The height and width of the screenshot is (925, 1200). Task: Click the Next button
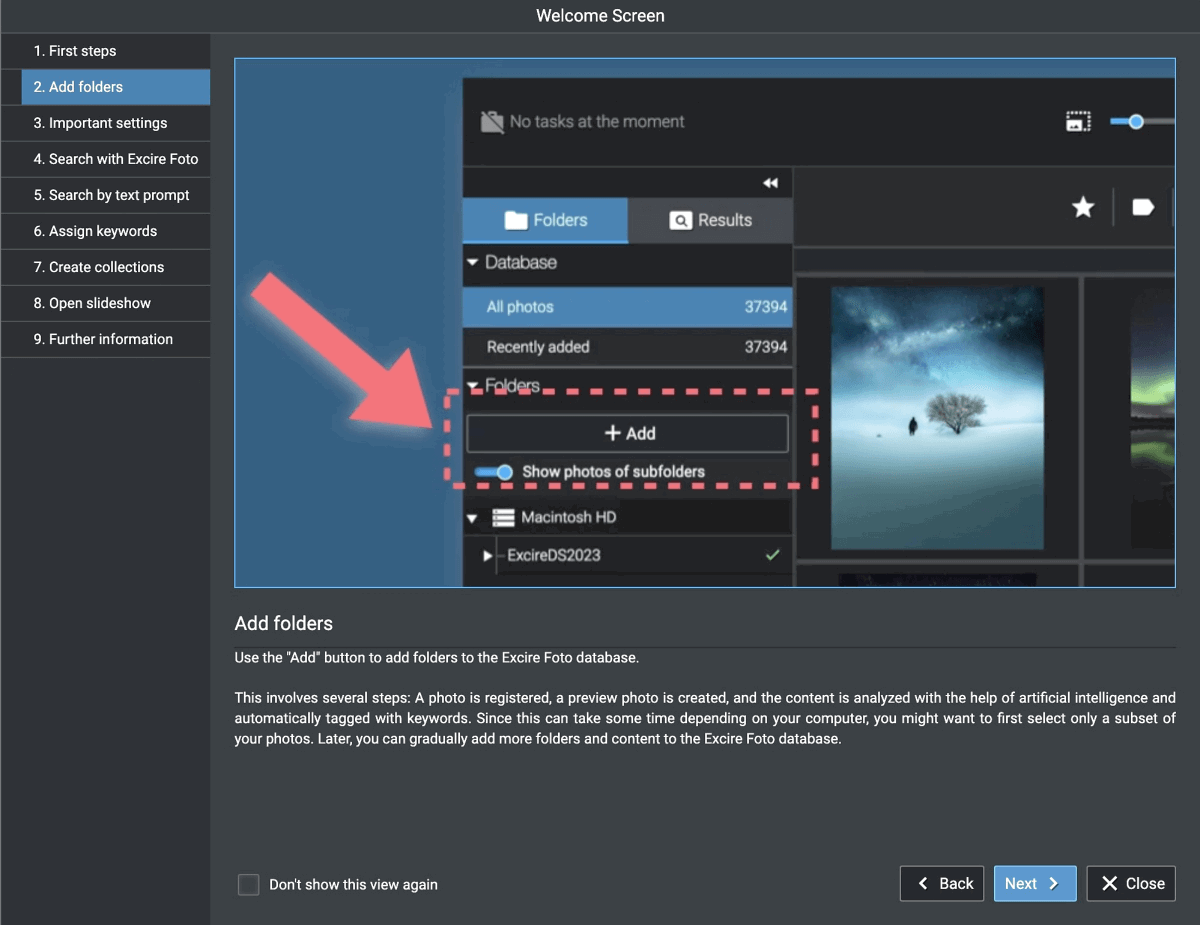coord(1035,883)
